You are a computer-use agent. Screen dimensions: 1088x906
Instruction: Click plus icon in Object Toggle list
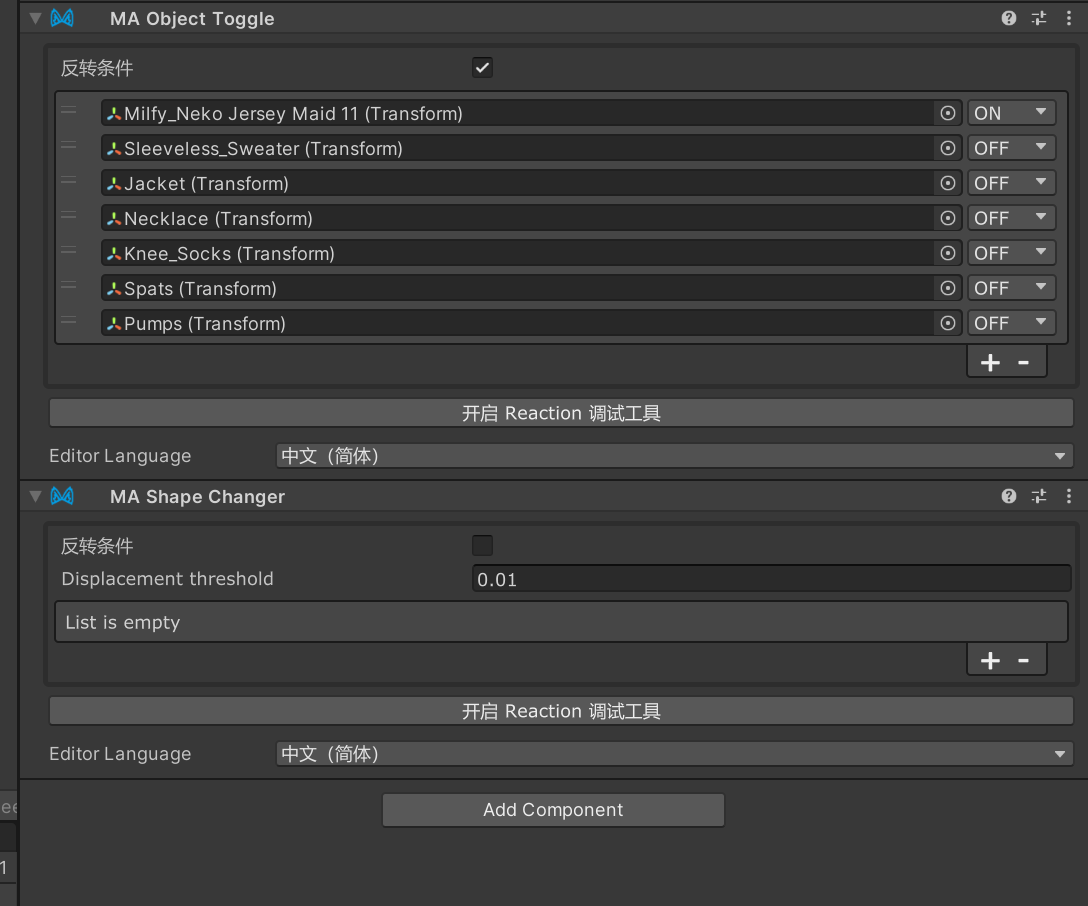[990, 362]
